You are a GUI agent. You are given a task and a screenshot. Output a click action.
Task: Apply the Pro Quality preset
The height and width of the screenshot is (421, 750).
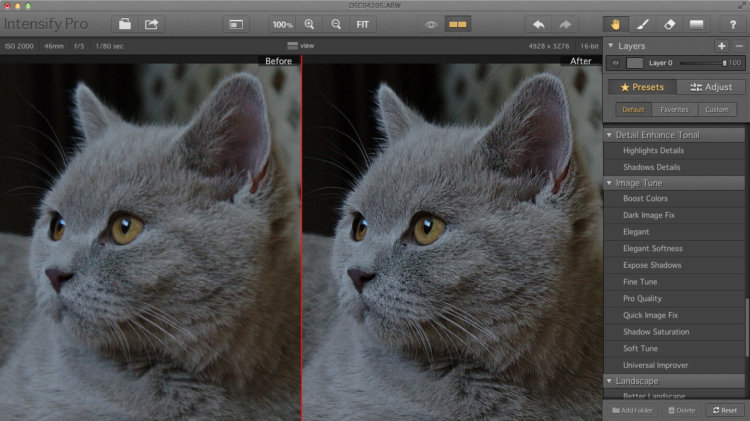click(674, 299)
